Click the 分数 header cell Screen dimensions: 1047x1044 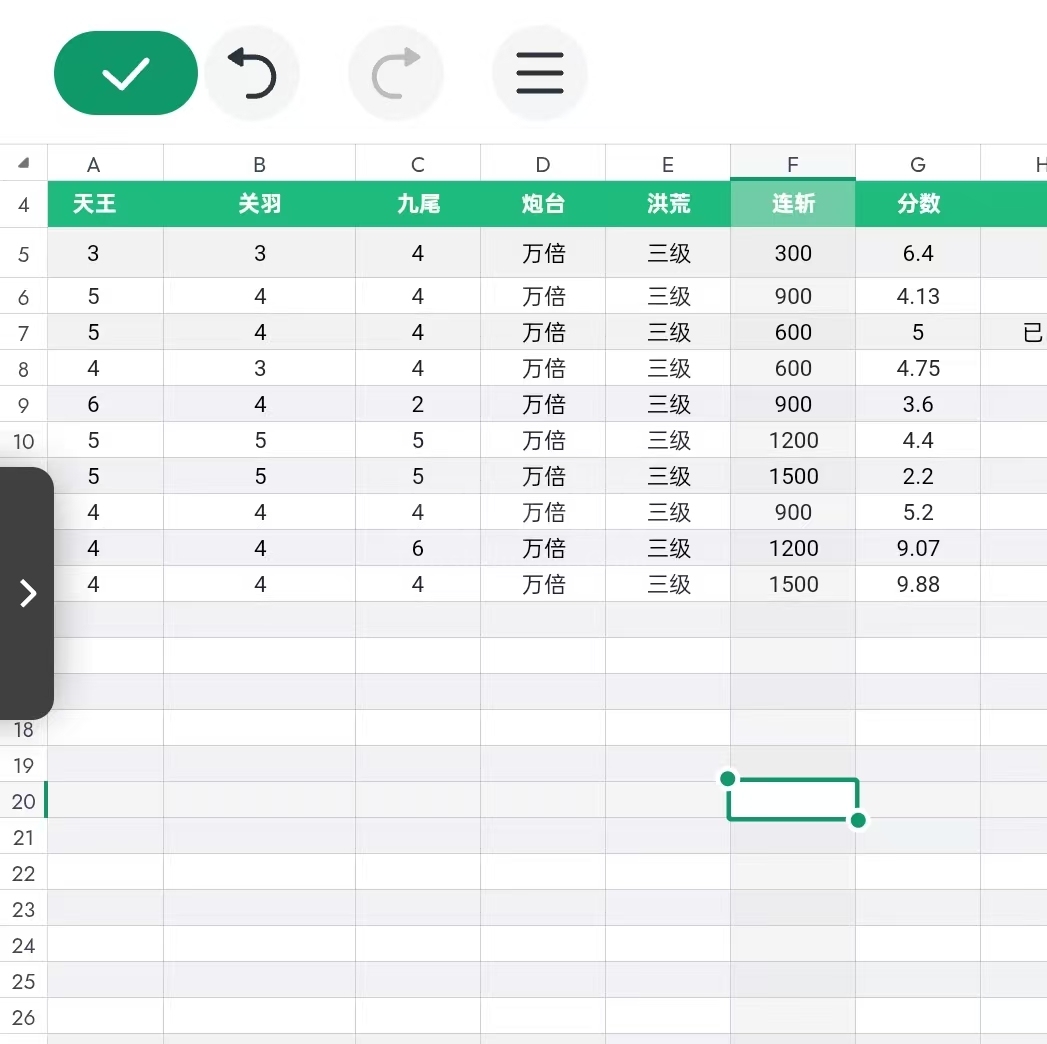[918, 204]
